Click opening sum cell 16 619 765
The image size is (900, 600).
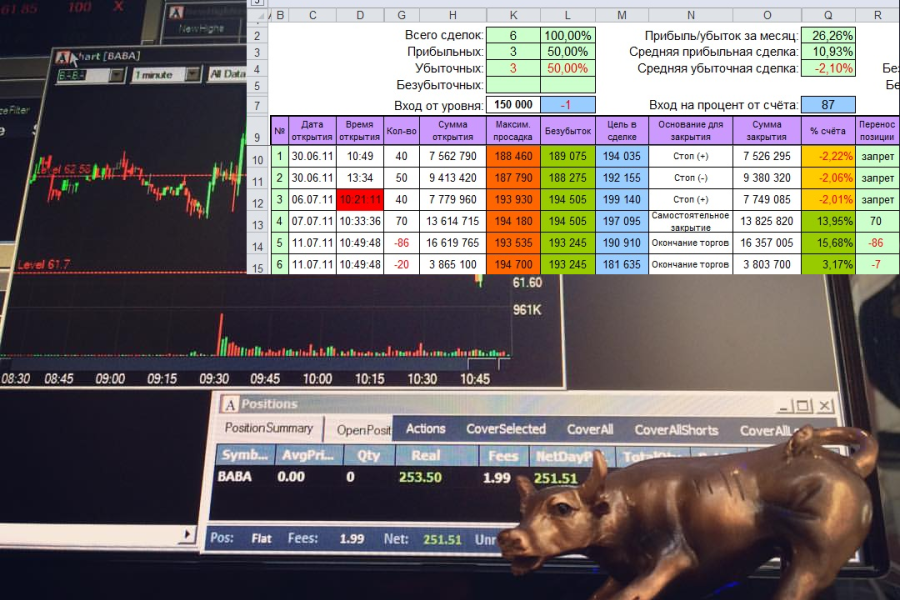pyautogui.click(x=453, y=243)
